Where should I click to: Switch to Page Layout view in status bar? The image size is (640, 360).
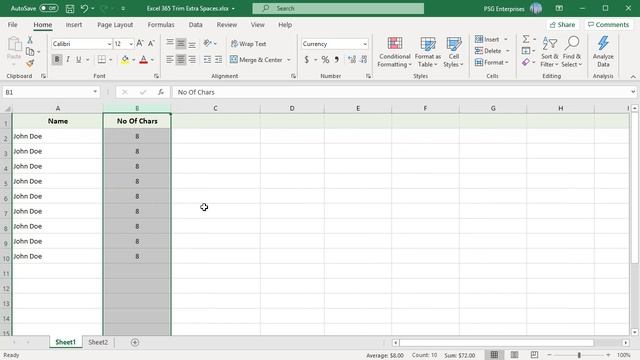coord(514,355)
